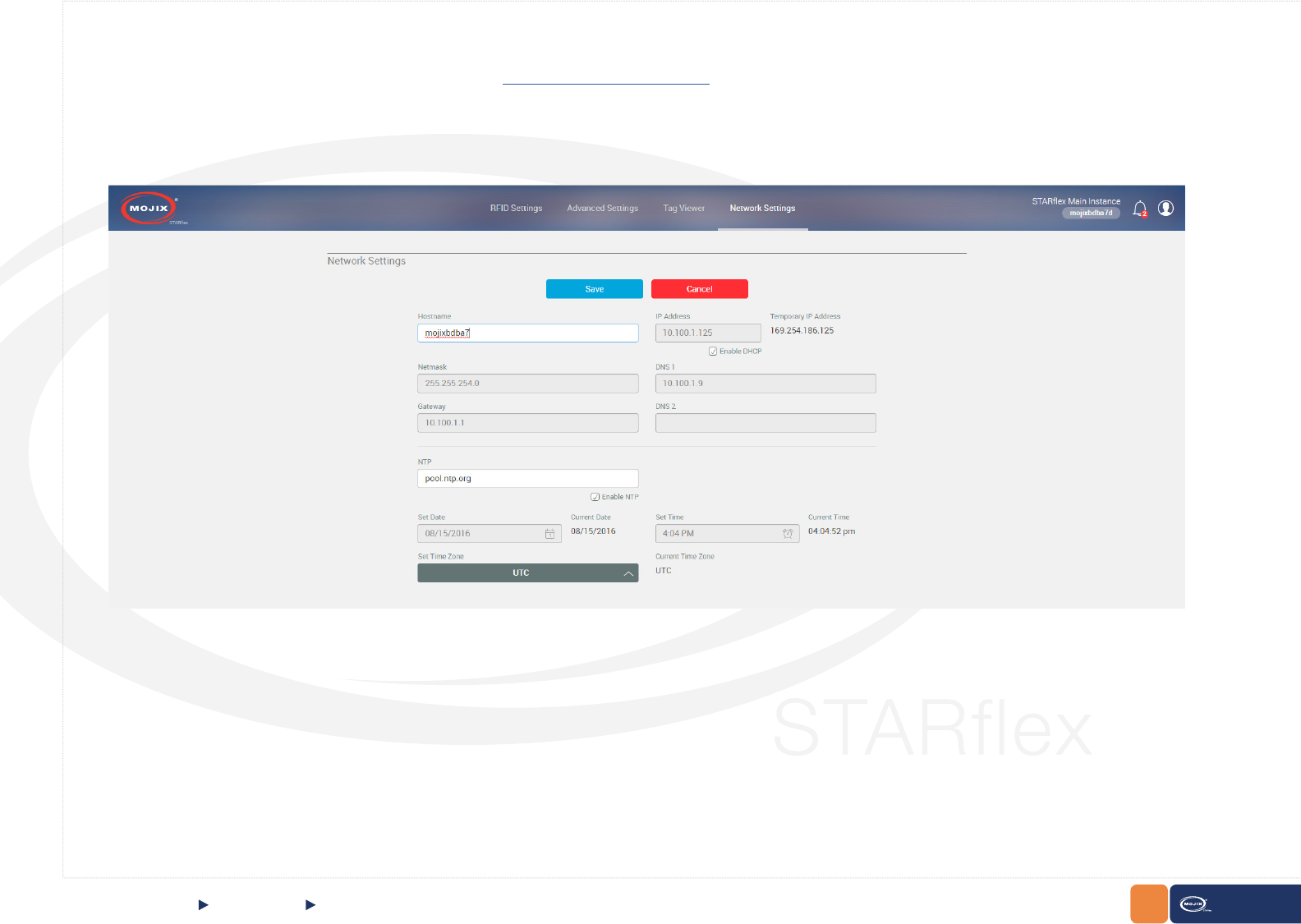Click the IP Address field
Screen dimensions: 1301x924
coord(708,333)
